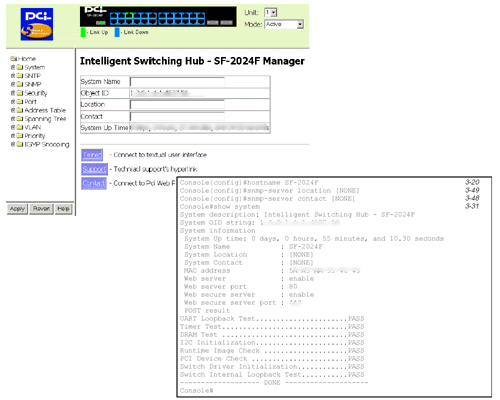Click the Location input field
Screen dimensions: 500x400
(x=177, y=105)
